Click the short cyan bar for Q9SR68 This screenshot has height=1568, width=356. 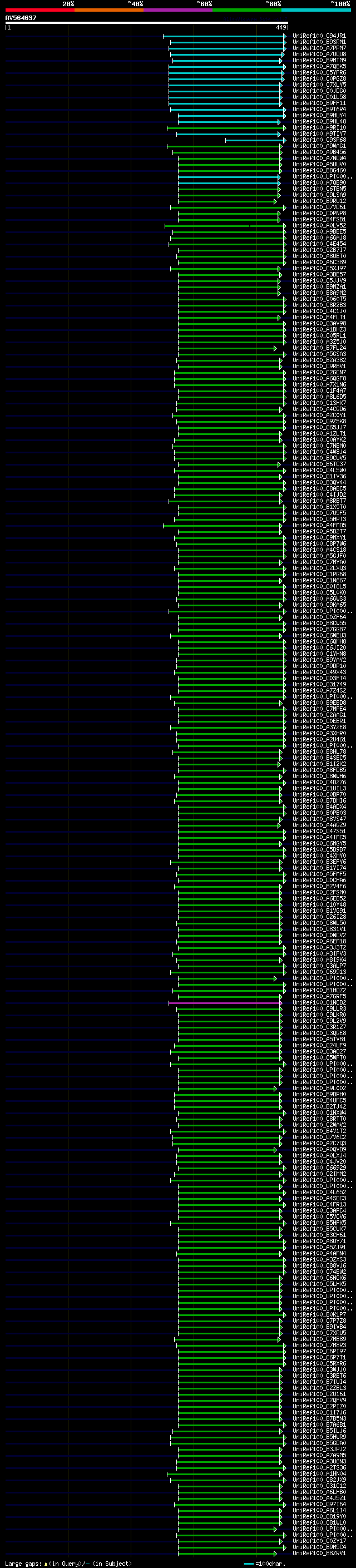pyautogui.click(x=255, y=140)
